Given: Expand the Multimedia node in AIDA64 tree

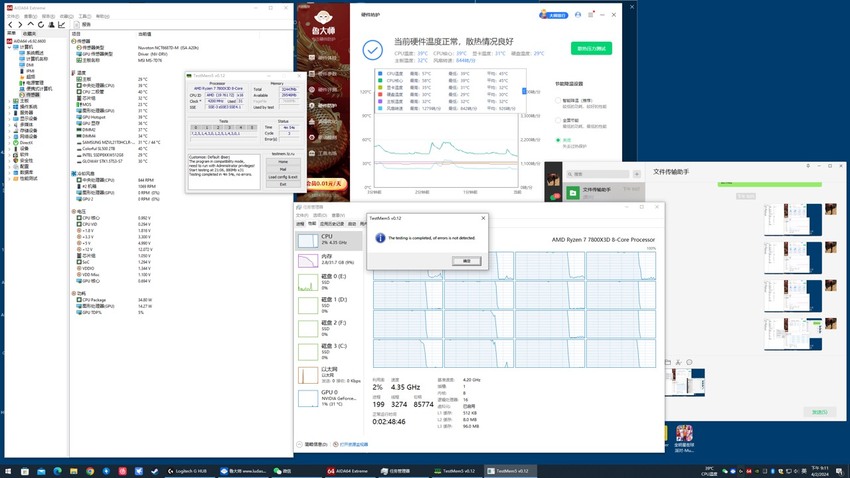Looking at the screenshot, I should [x=9, y=125].
